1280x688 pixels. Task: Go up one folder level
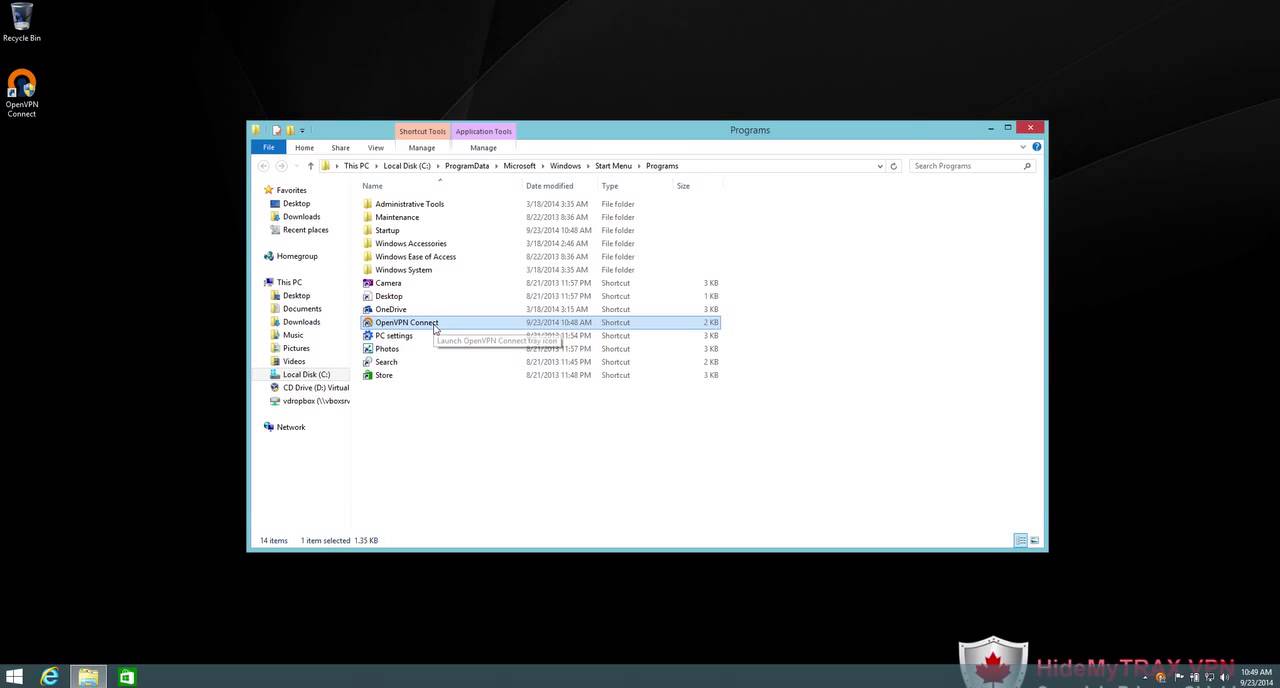pyautogui.click(x=311, y=166)
